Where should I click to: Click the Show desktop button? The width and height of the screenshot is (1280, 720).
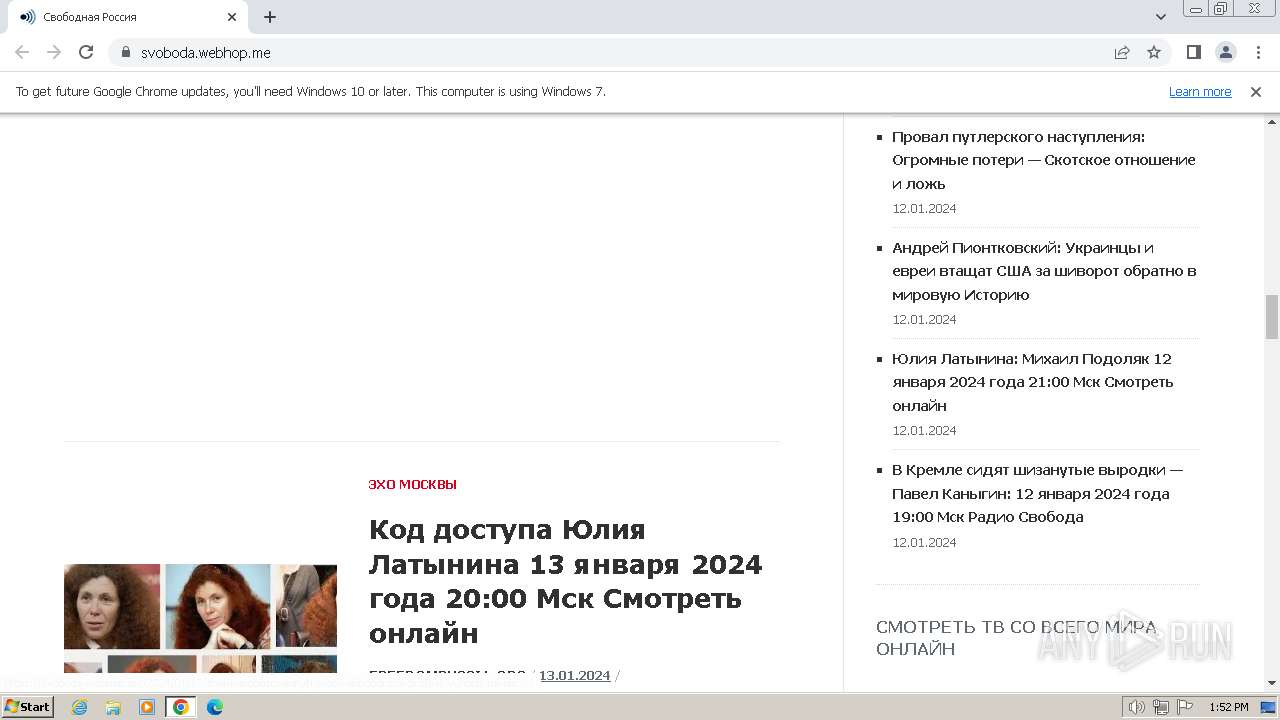click(x=1268, y=707)
